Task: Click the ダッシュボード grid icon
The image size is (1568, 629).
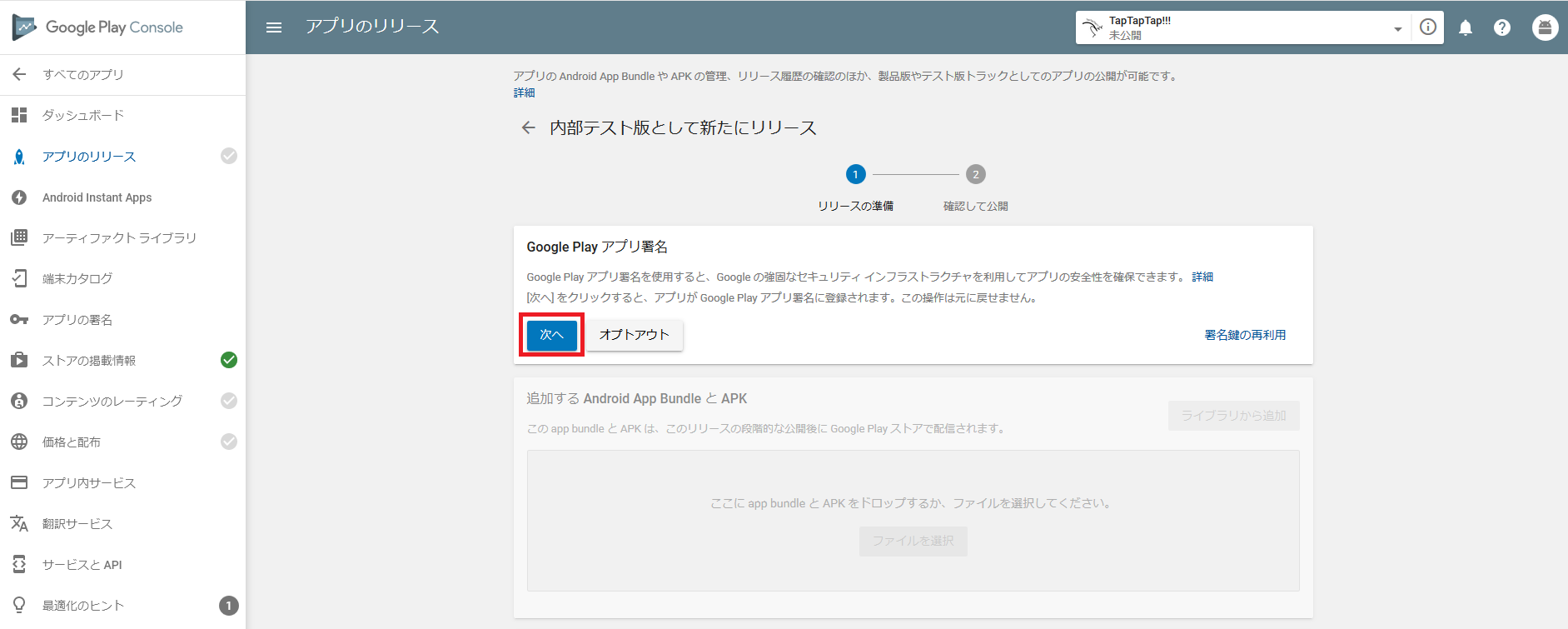Action: 19,115
